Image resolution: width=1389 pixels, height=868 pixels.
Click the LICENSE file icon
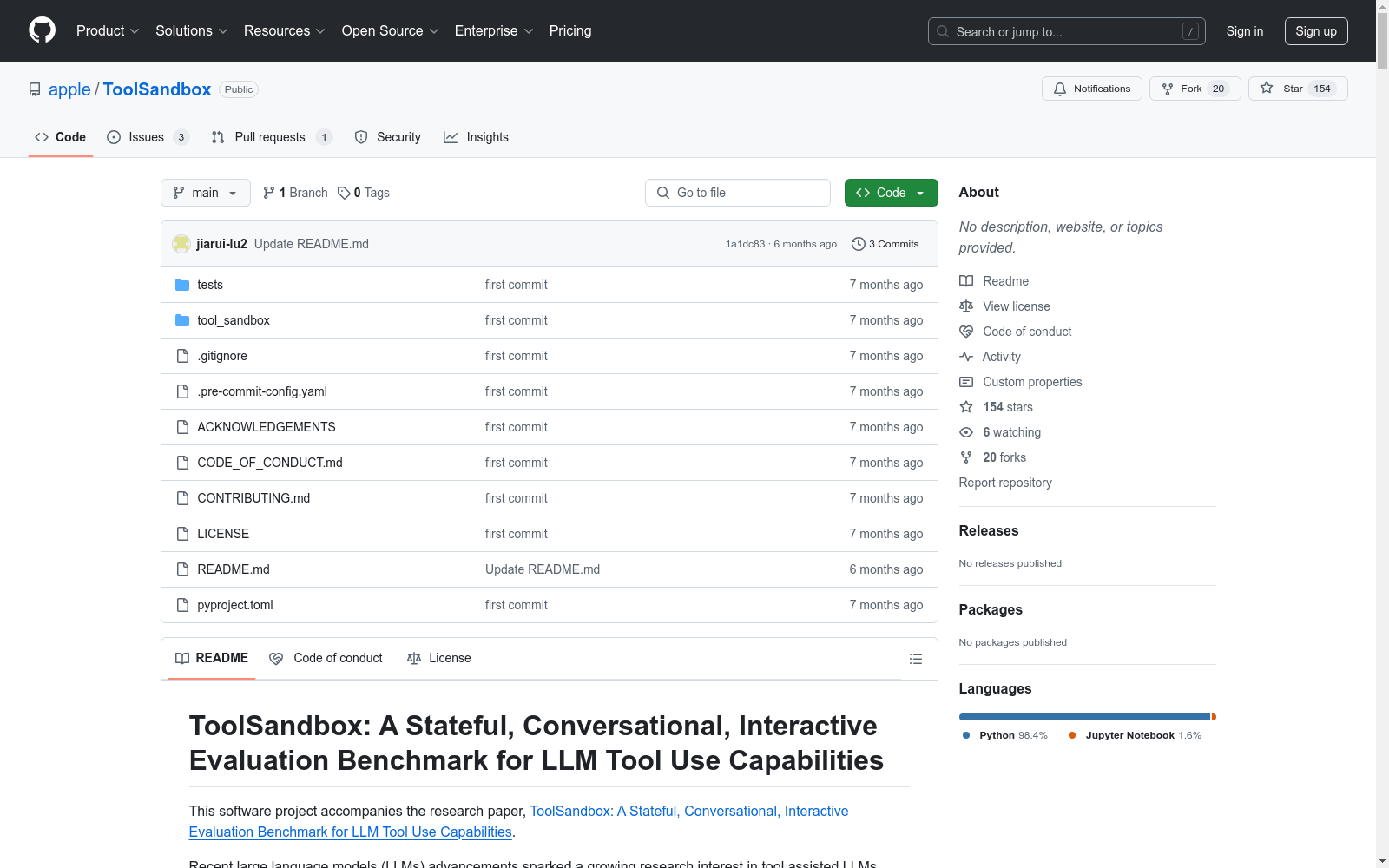[182, 534]
